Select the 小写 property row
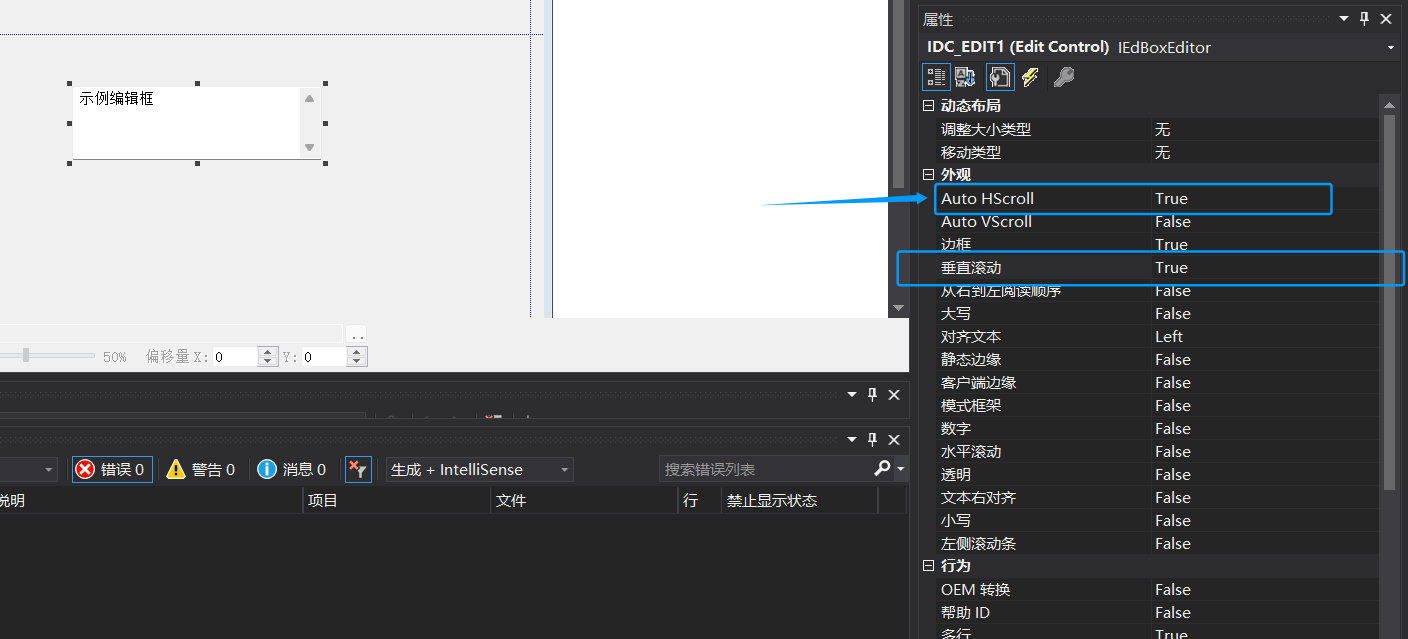Viewport: 1408px width, 639px height. [1157, 520]
